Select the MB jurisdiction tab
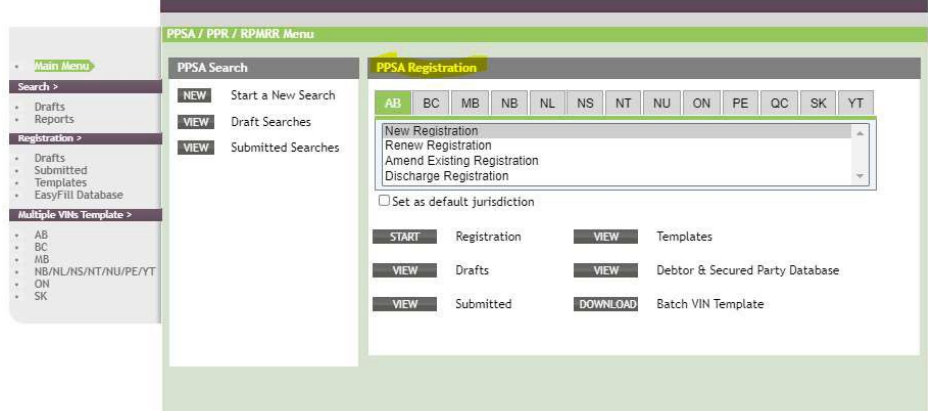The image size is (928, 411). pyautogui.click(x=470, y=104)
